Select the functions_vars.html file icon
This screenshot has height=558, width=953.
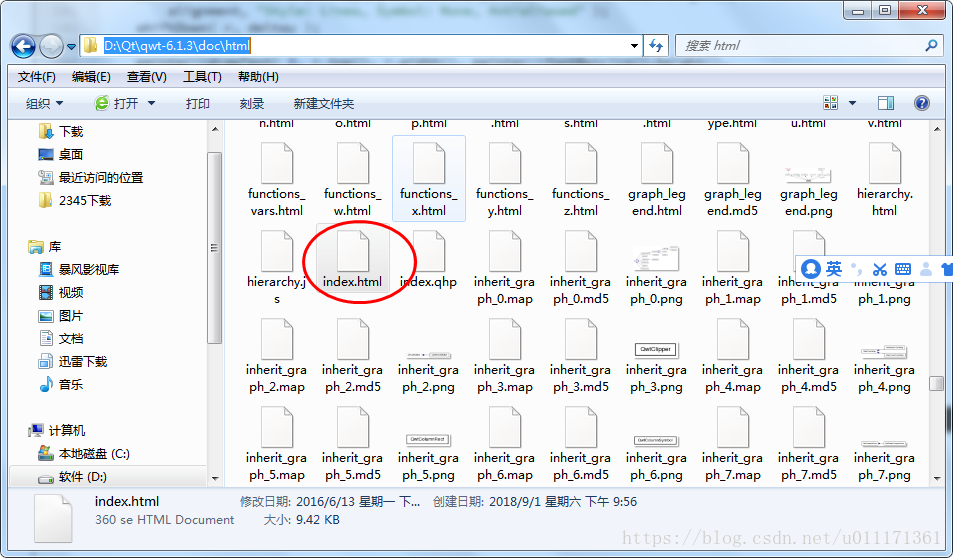277,163
